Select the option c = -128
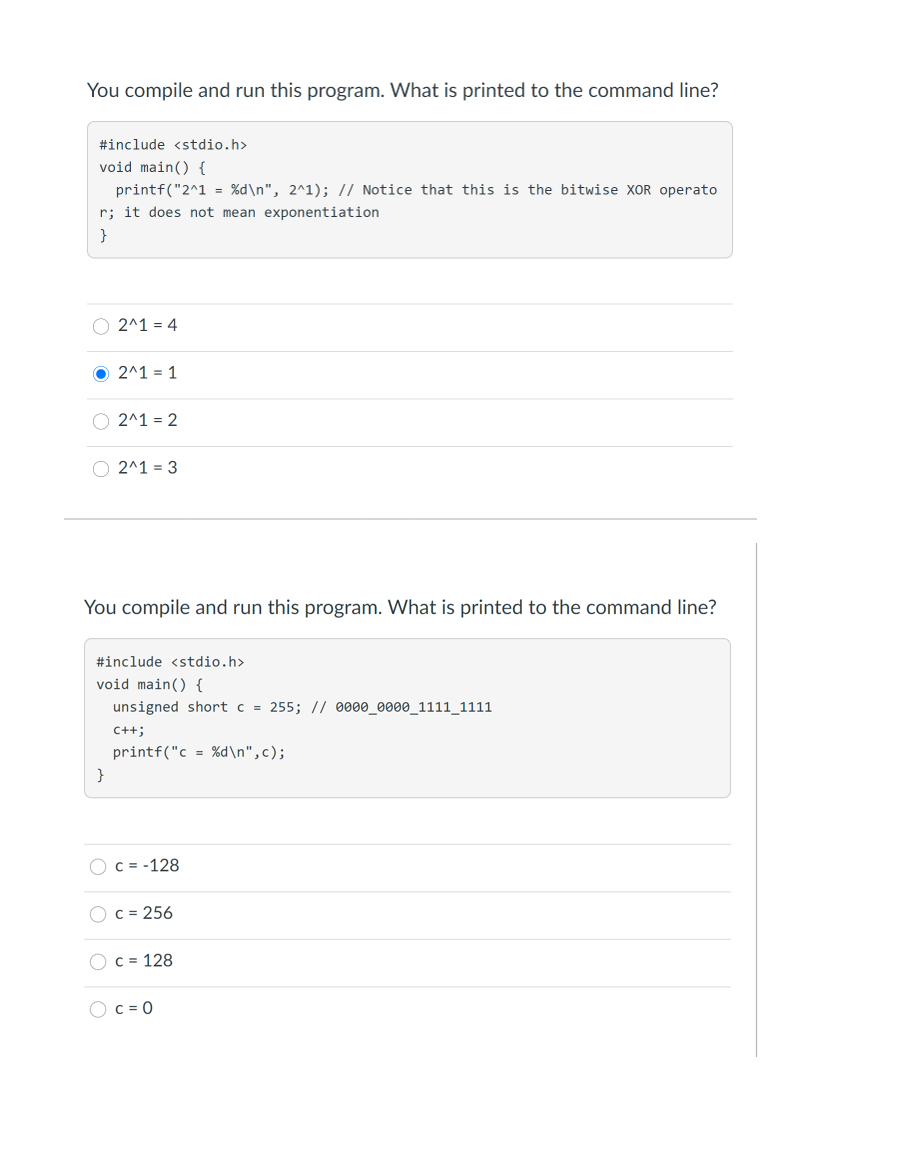Image resolution: width=917 pixels, height=1175 pixels. click(98, 866)
